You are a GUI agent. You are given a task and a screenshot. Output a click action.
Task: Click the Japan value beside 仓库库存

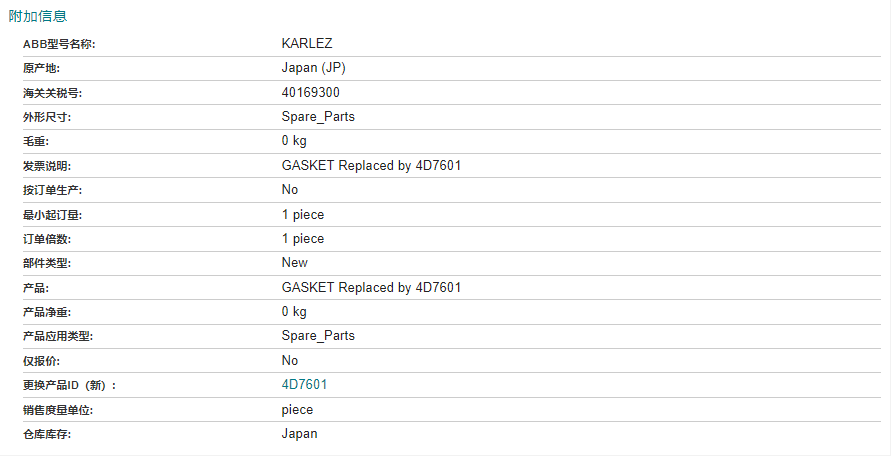click(299, 434)
